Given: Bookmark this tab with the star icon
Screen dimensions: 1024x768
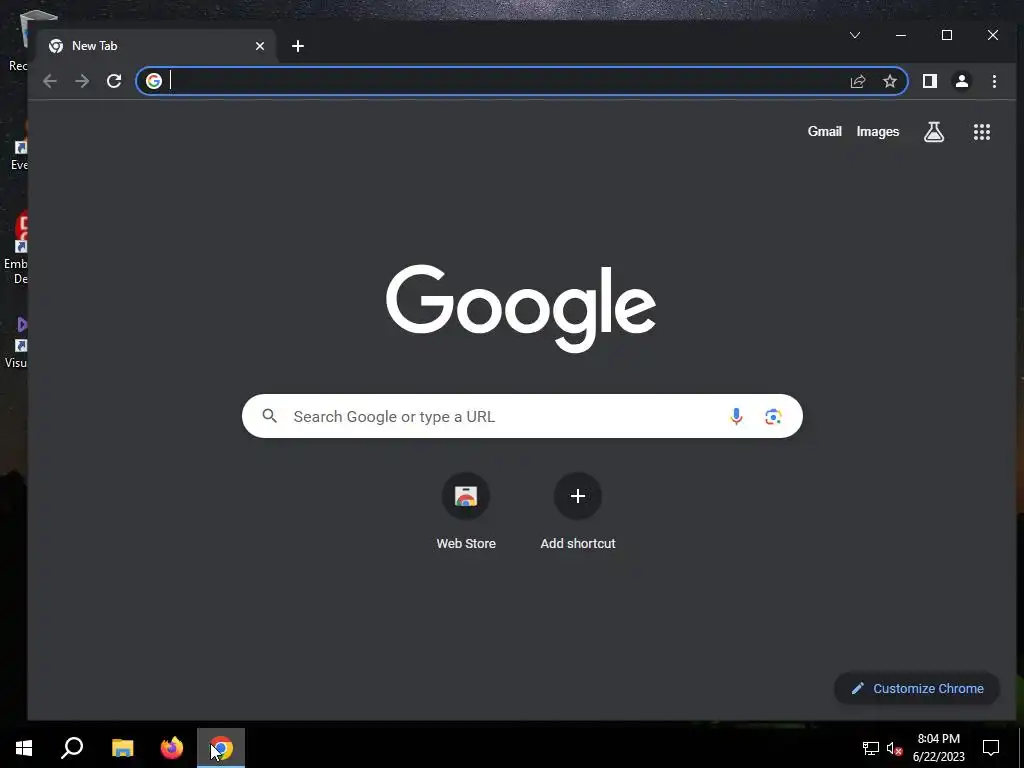Looking at the screenshot, I should point(889,81).
